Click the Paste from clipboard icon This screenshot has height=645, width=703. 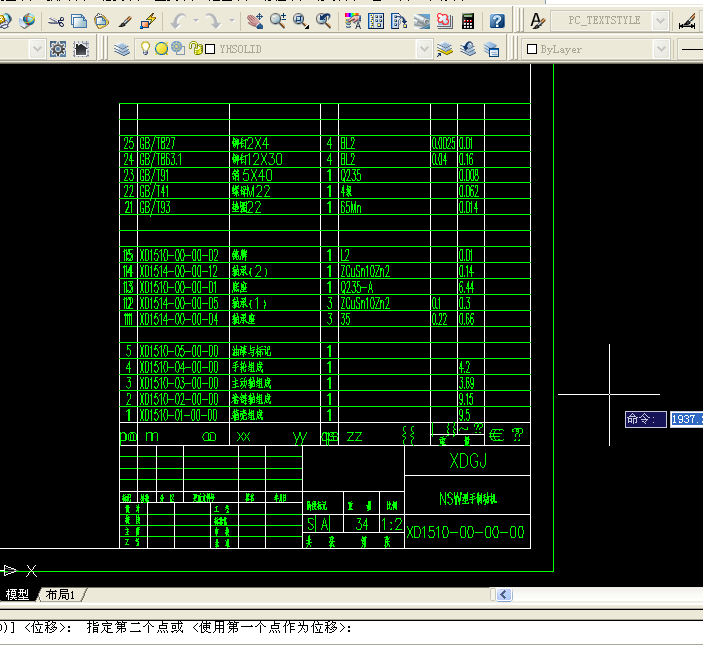click(x=101, y=21)
